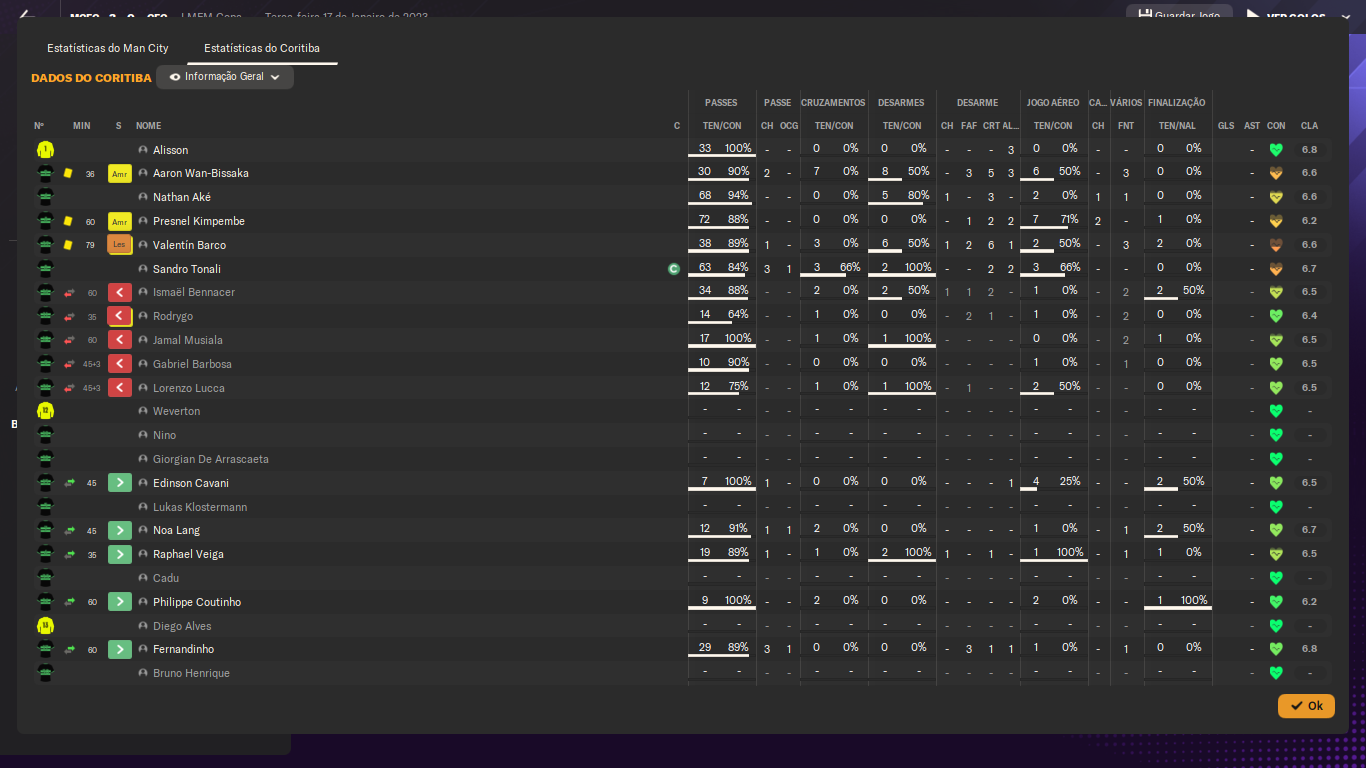
Task: Click the Ver Golos button
Action: click(1295, 16)
